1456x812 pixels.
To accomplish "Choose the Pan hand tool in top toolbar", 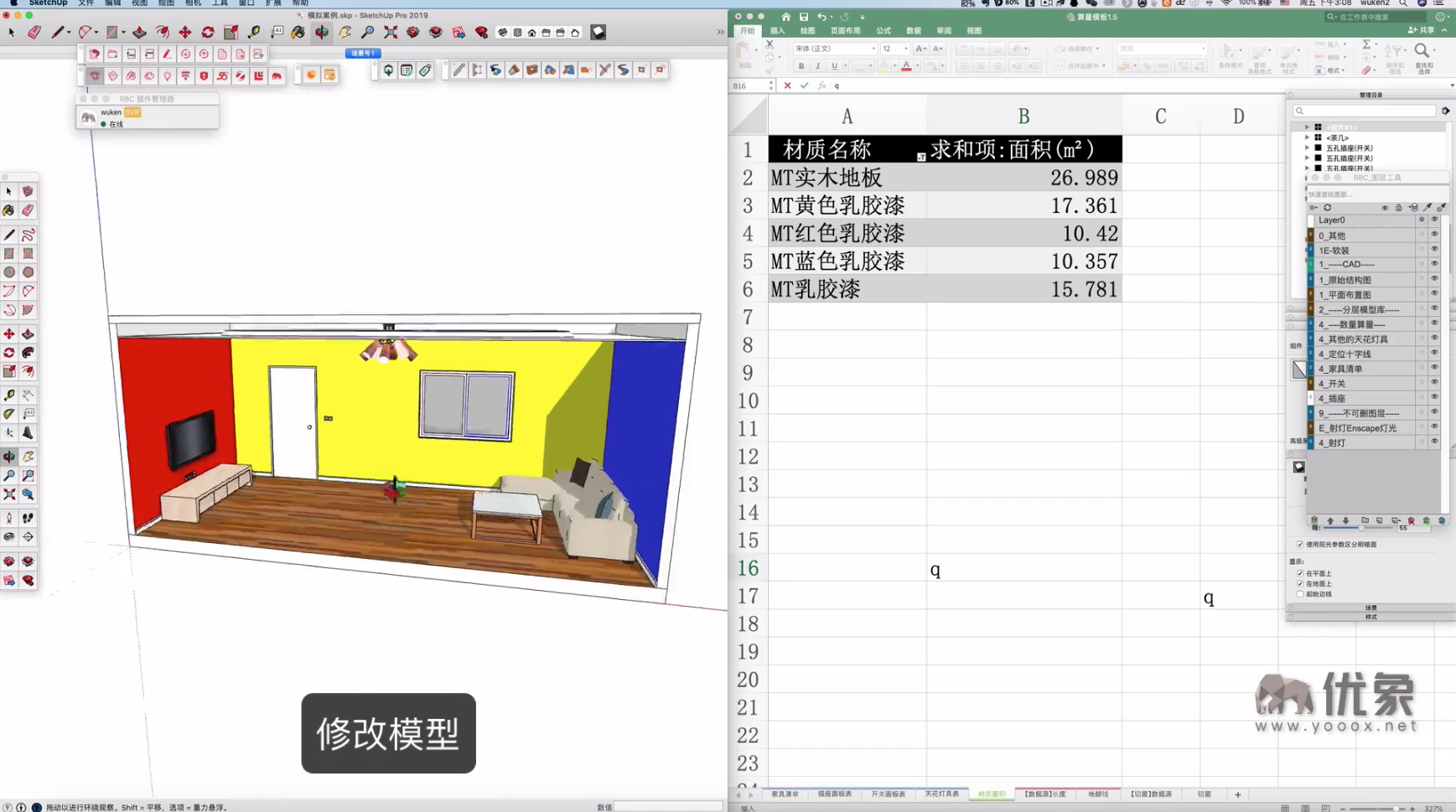I will click(x=345, y=33).
